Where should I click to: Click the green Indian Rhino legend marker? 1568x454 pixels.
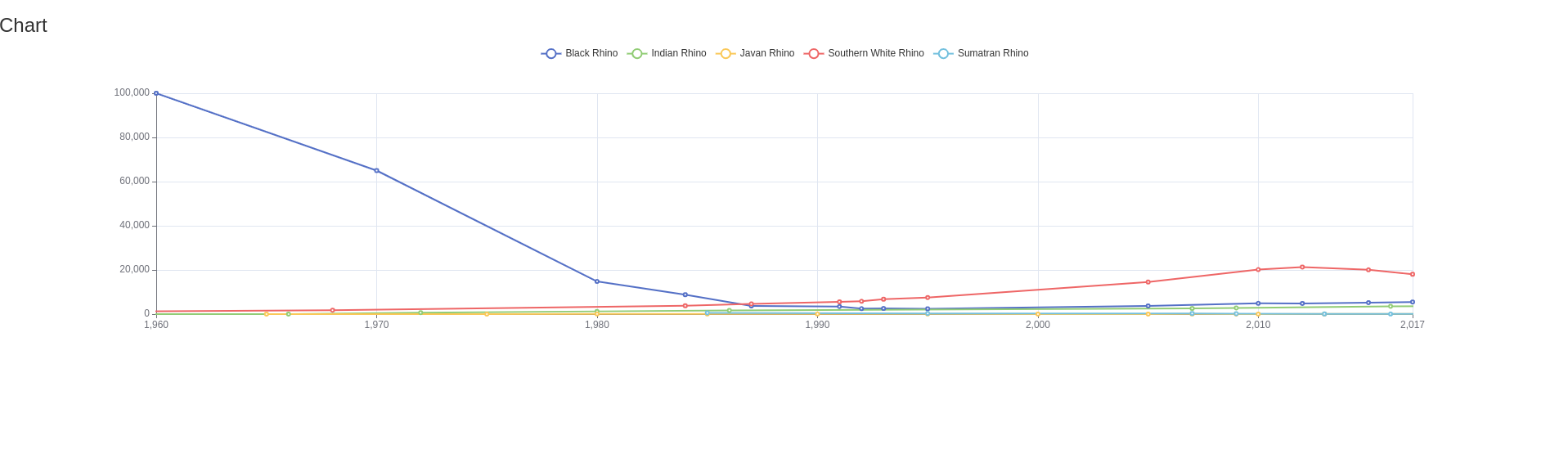(x=637, y=54)
